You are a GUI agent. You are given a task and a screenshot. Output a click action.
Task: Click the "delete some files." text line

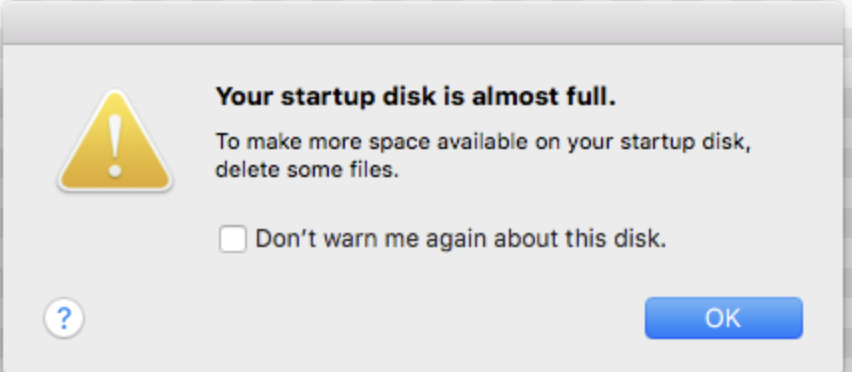coord(307,170)
